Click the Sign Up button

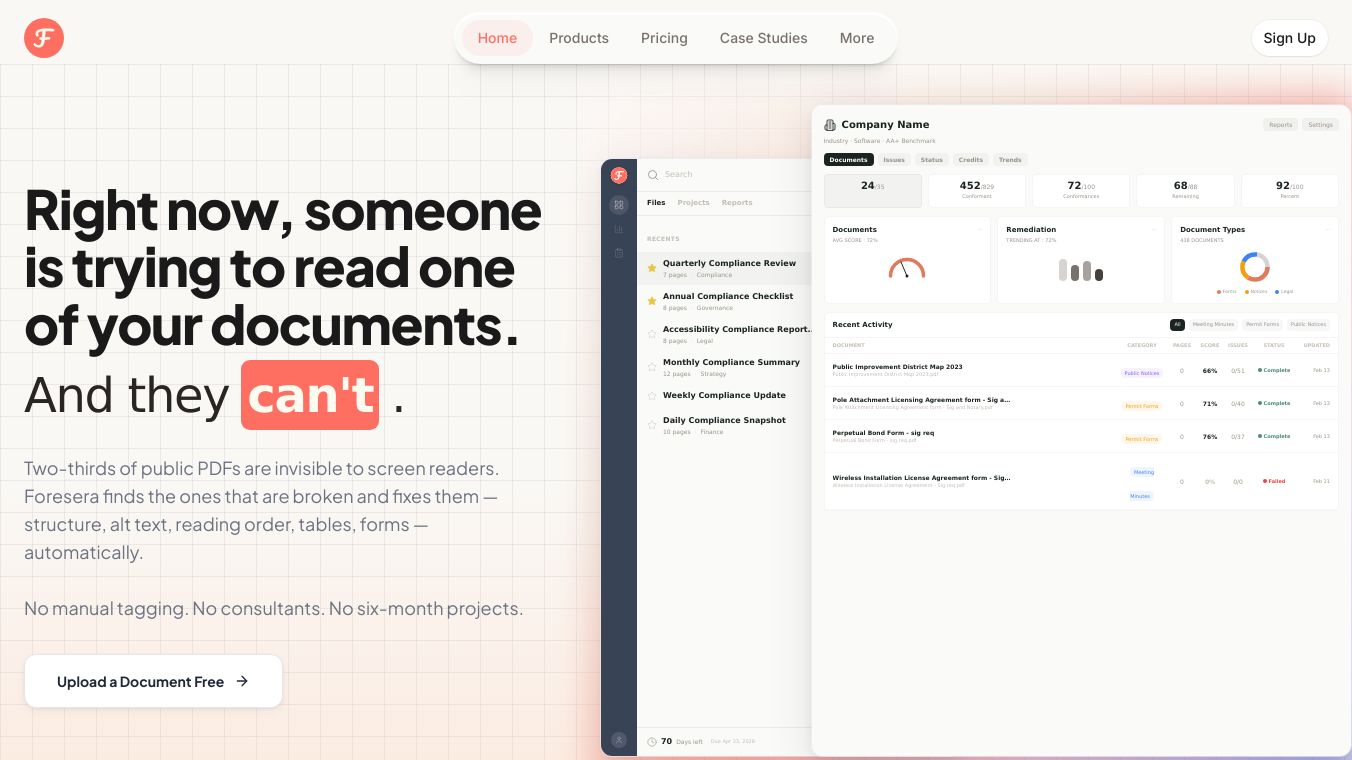tap(1289, 38)
